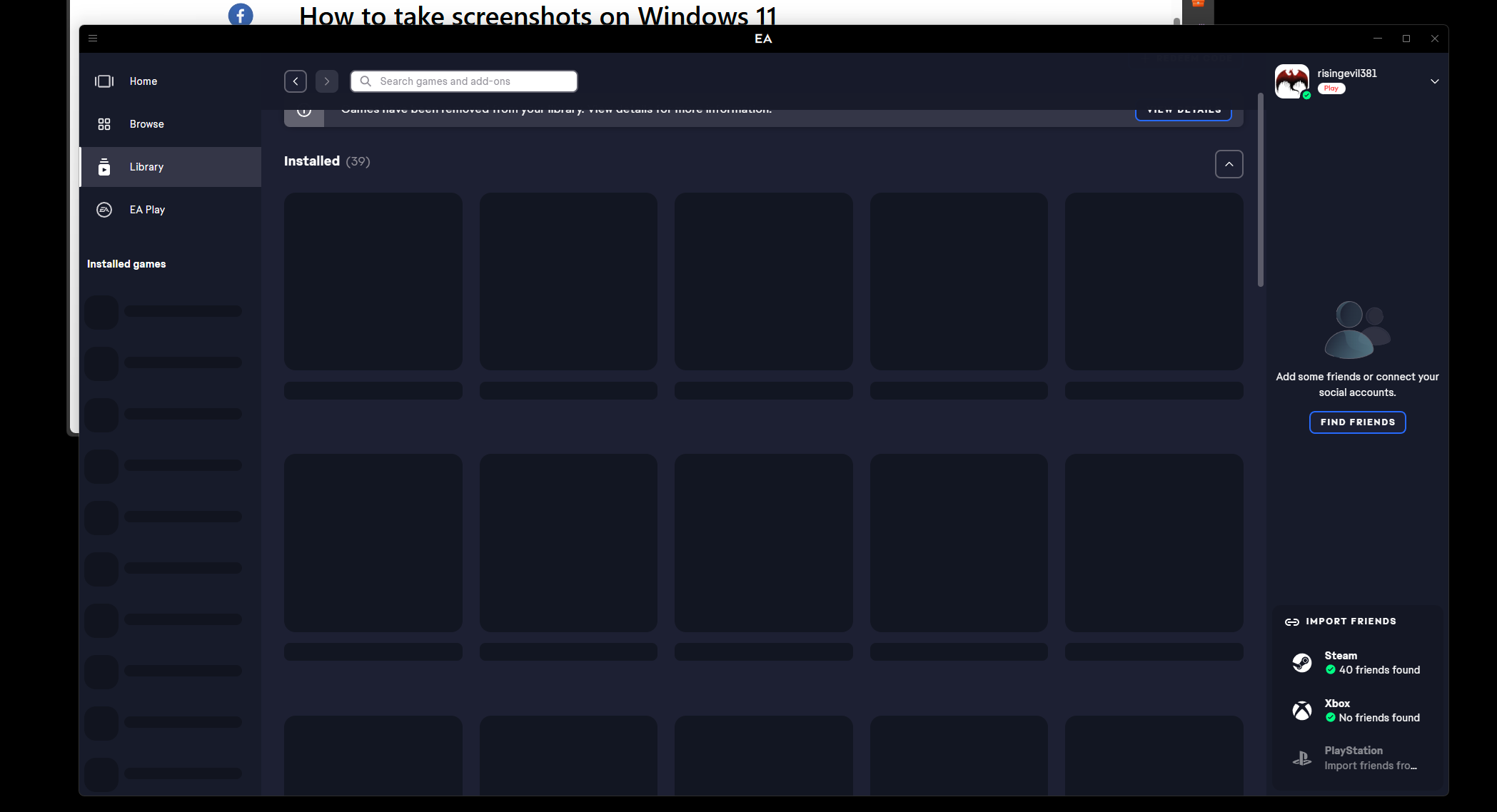Click PlayStation Import friends entry
This screenshot has height=812, width=1497.
point(1358,758)
